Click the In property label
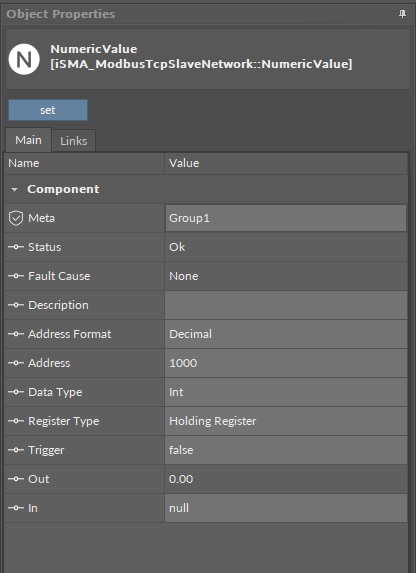This screenshot has width=416, height=573. [x=33, y=508]
